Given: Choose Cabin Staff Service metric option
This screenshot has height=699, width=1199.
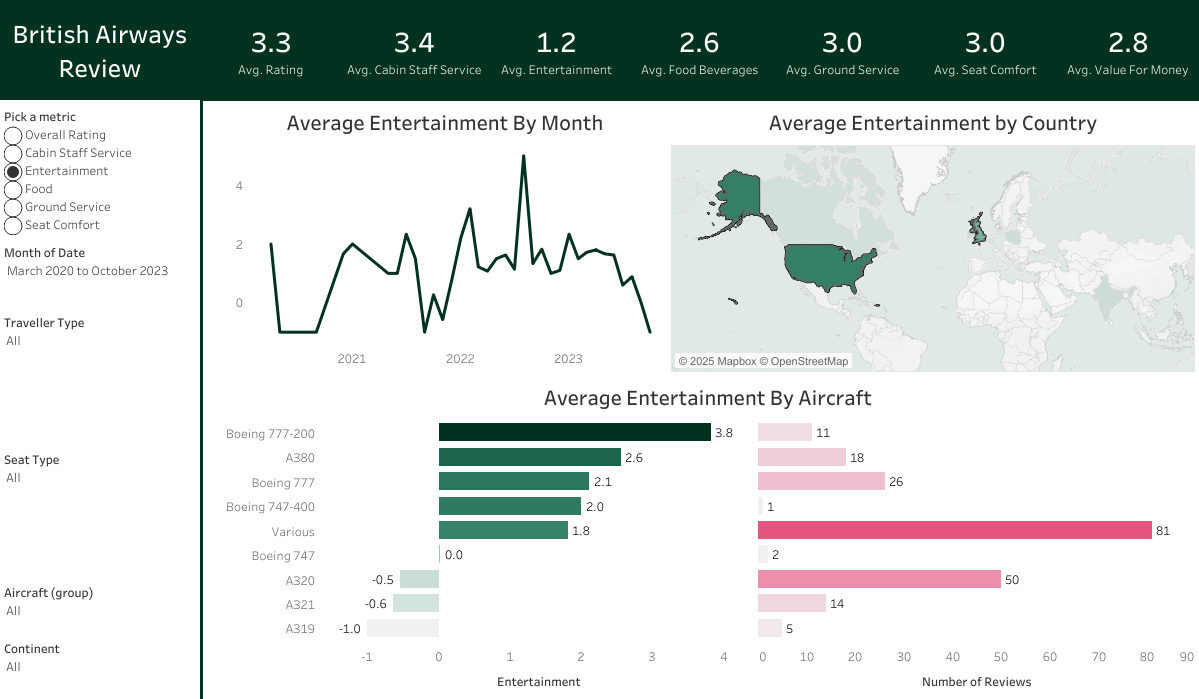Looking at the screenshot, I should (13, 153).
